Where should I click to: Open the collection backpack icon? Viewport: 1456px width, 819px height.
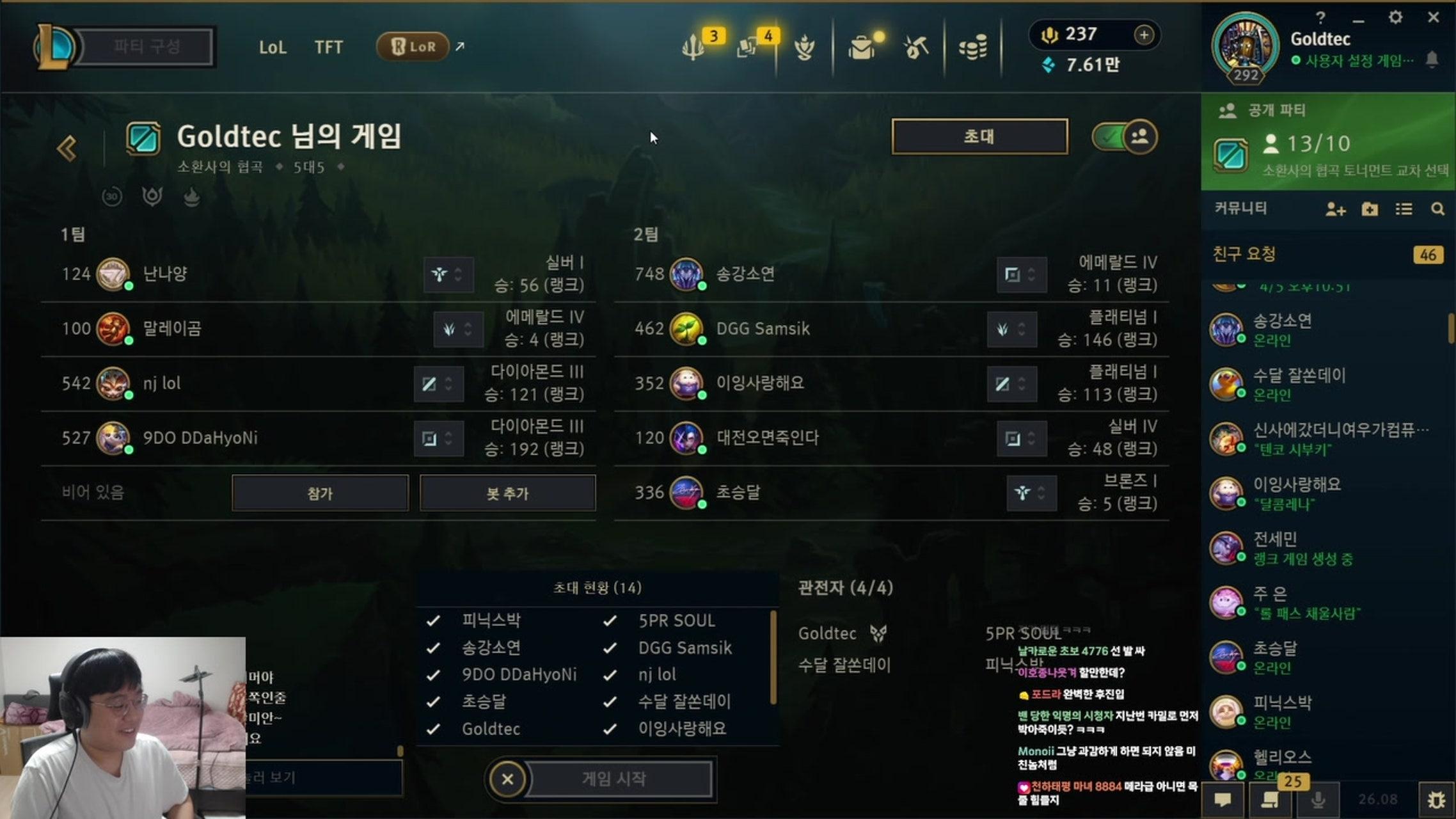(862, 47)
